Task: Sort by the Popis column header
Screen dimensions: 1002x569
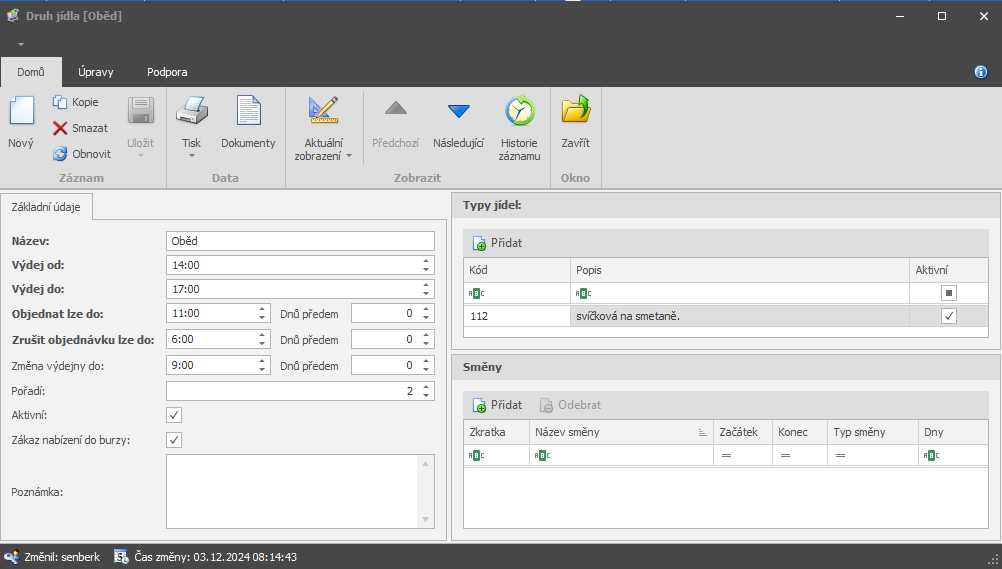Action: [x=739, y=270]
